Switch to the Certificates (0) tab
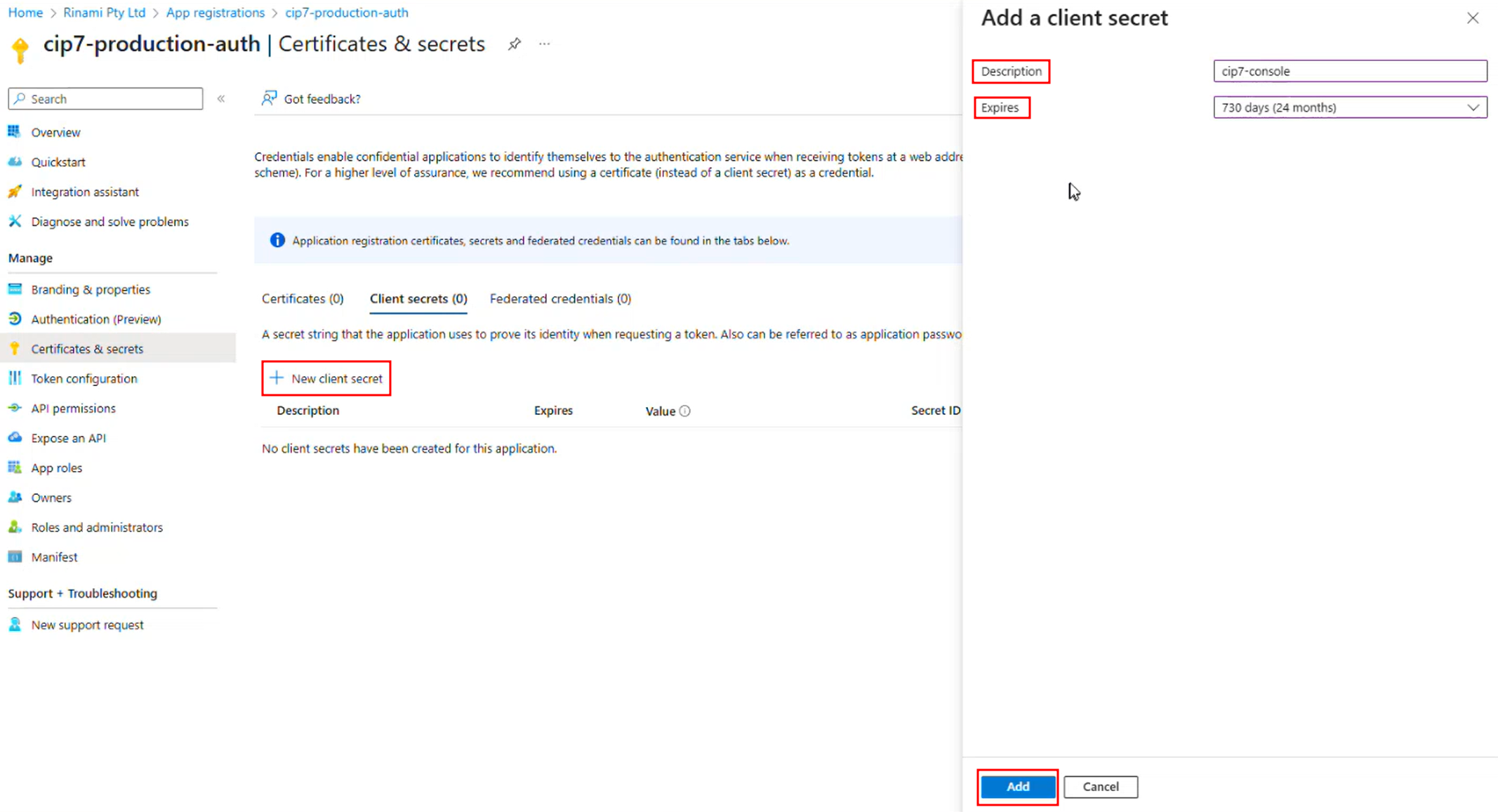The width and height of the screenshot is (1498, 812). (303, 299)
